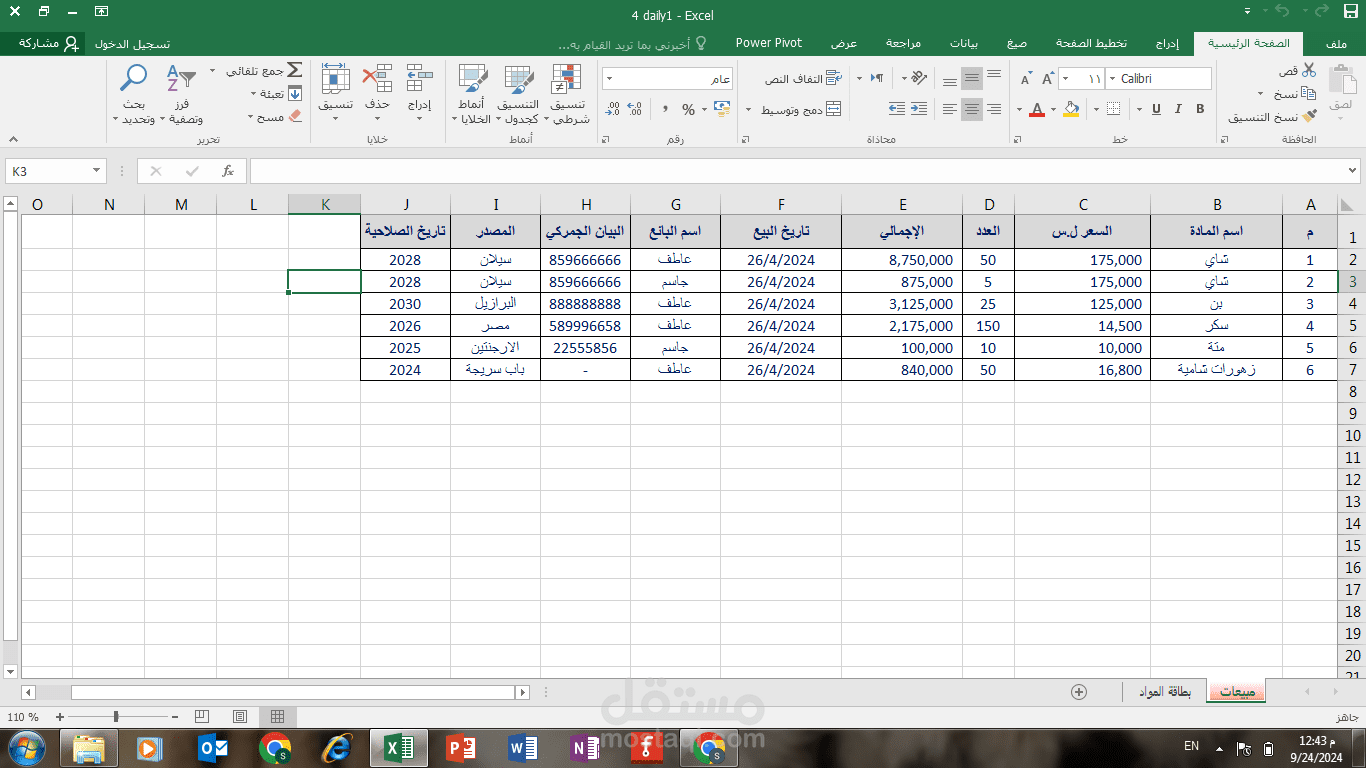
Task: Expand the formula bar with chevron
Action: click(x=1352, y=171)
